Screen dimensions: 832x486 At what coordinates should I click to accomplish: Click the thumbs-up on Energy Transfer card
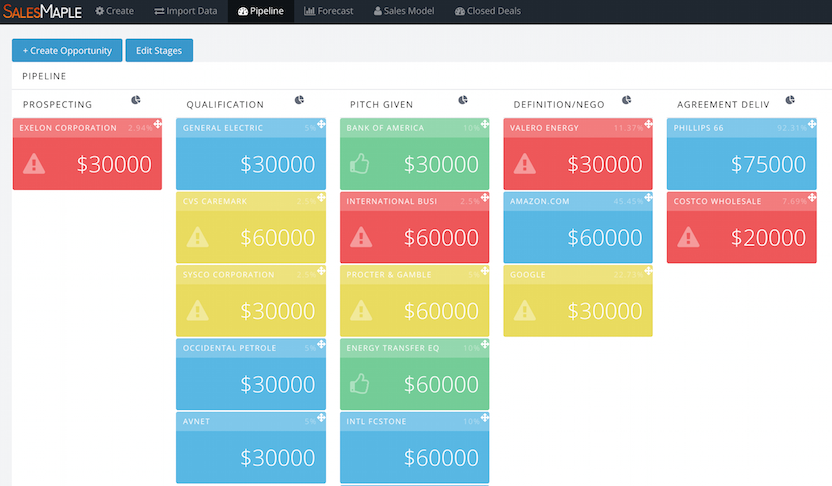[x=360, y=384]
